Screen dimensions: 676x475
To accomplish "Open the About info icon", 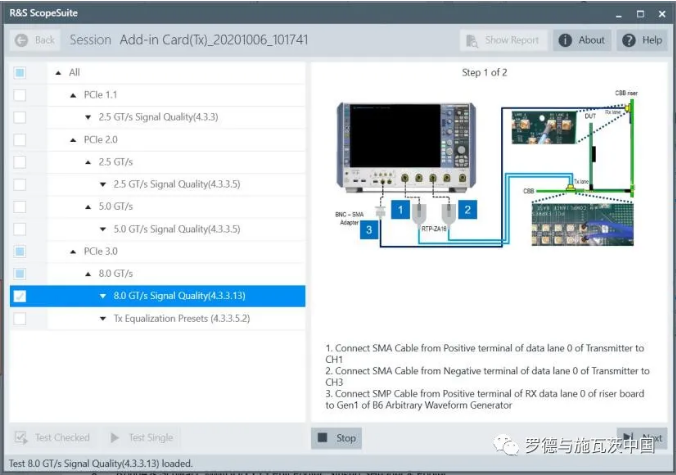I will [x=565, y=40].
